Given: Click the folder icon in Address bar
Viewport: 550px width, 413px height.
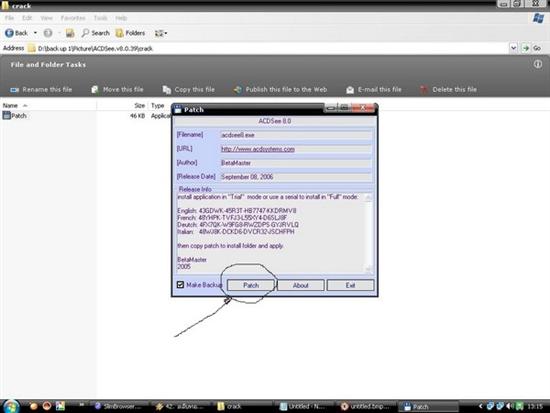Looking at the screenshot, I should pyautogui.click(x=32, y=48).
